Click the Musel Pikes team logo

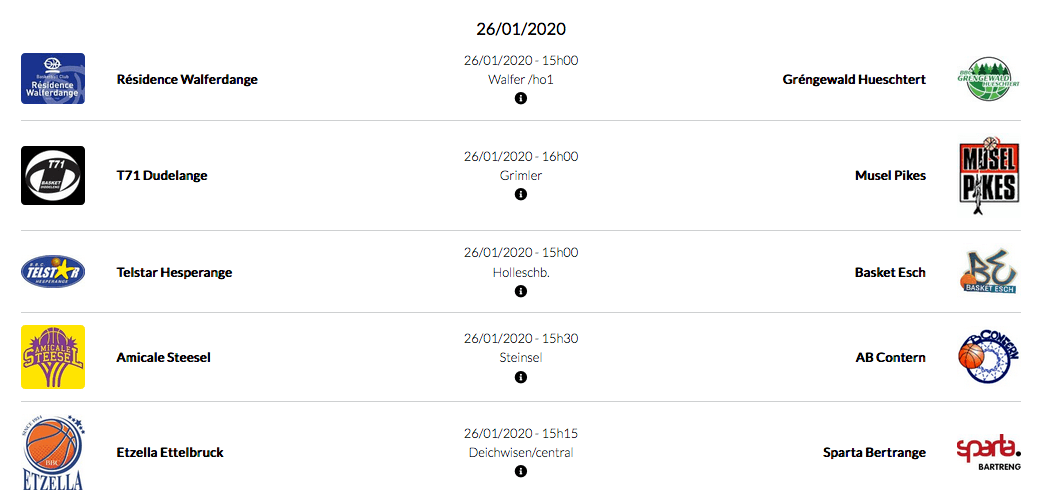(x=988, y=175)
